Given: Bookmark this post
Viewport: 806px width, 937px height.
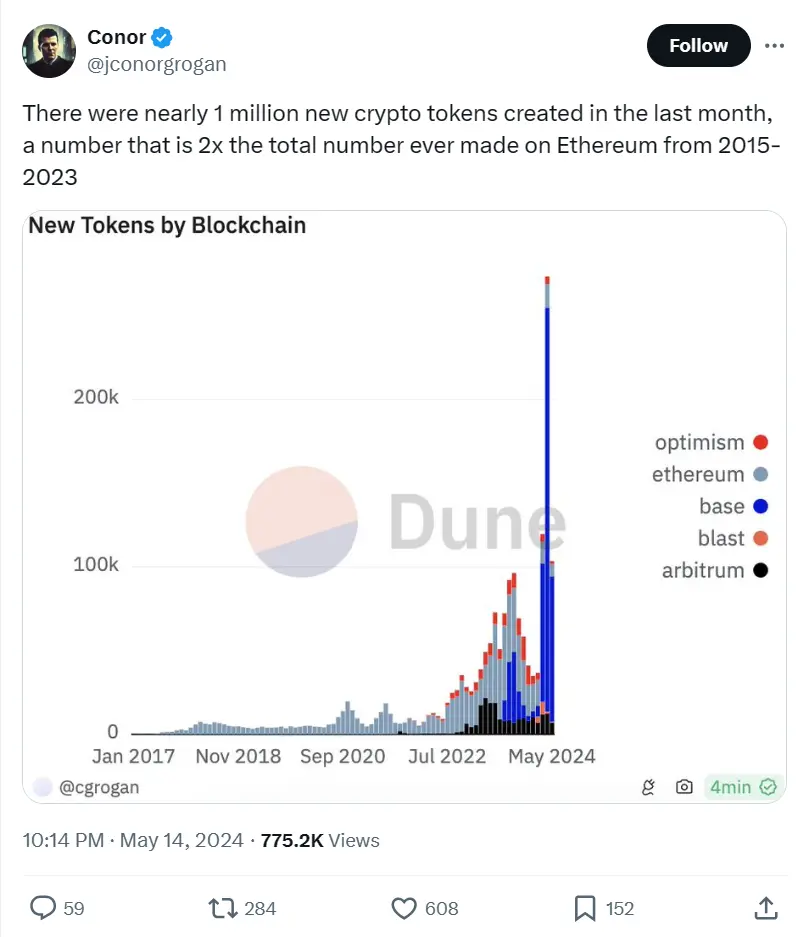Looking at the screenshot, I should (583, 908).
